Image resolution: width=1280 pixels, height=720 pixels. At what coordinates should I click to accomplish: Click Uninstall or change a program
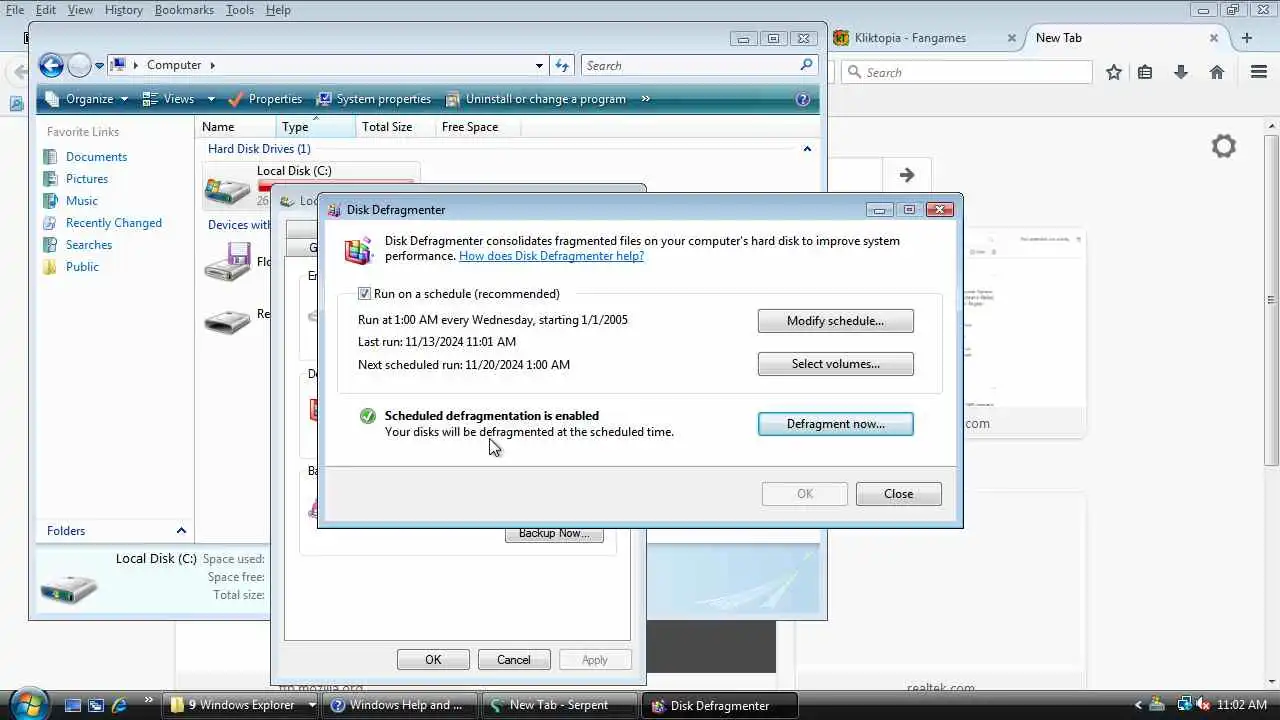pyautogui.click(x=534, y=99)
